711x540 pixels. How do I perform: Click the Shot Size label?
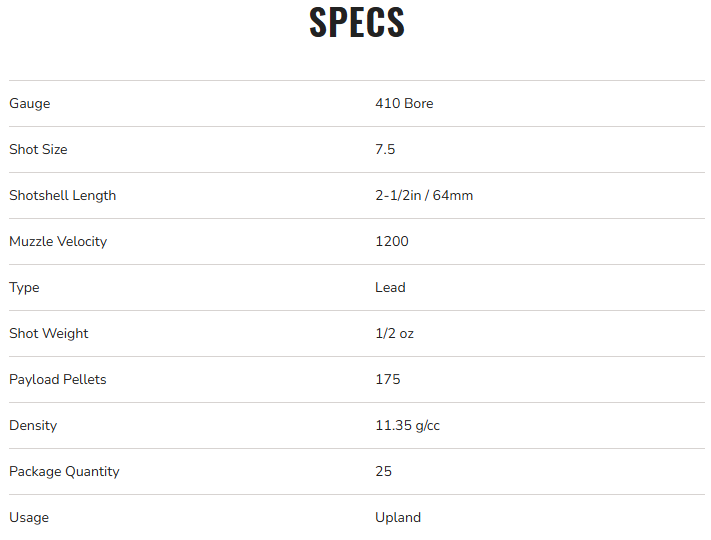tap(38, 150)
